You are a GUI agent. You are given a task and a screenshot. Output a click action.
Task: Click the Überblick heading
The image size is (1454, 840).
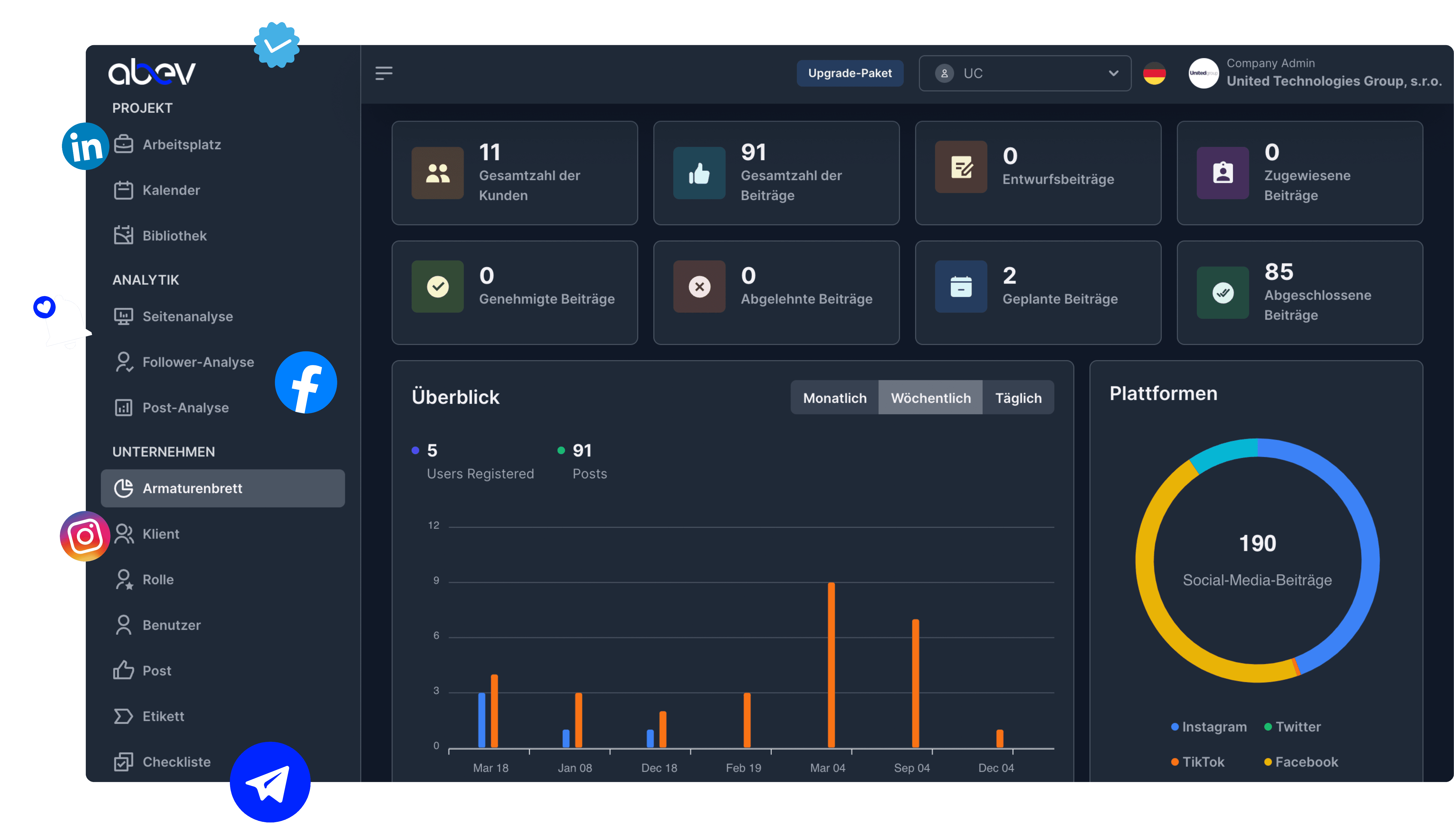tap(455, 397)
